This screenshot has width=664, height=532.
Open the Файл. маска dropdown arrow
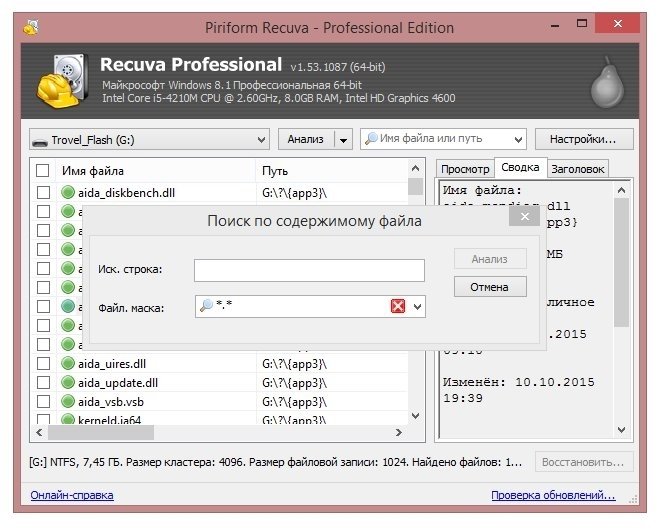point(417,307)
